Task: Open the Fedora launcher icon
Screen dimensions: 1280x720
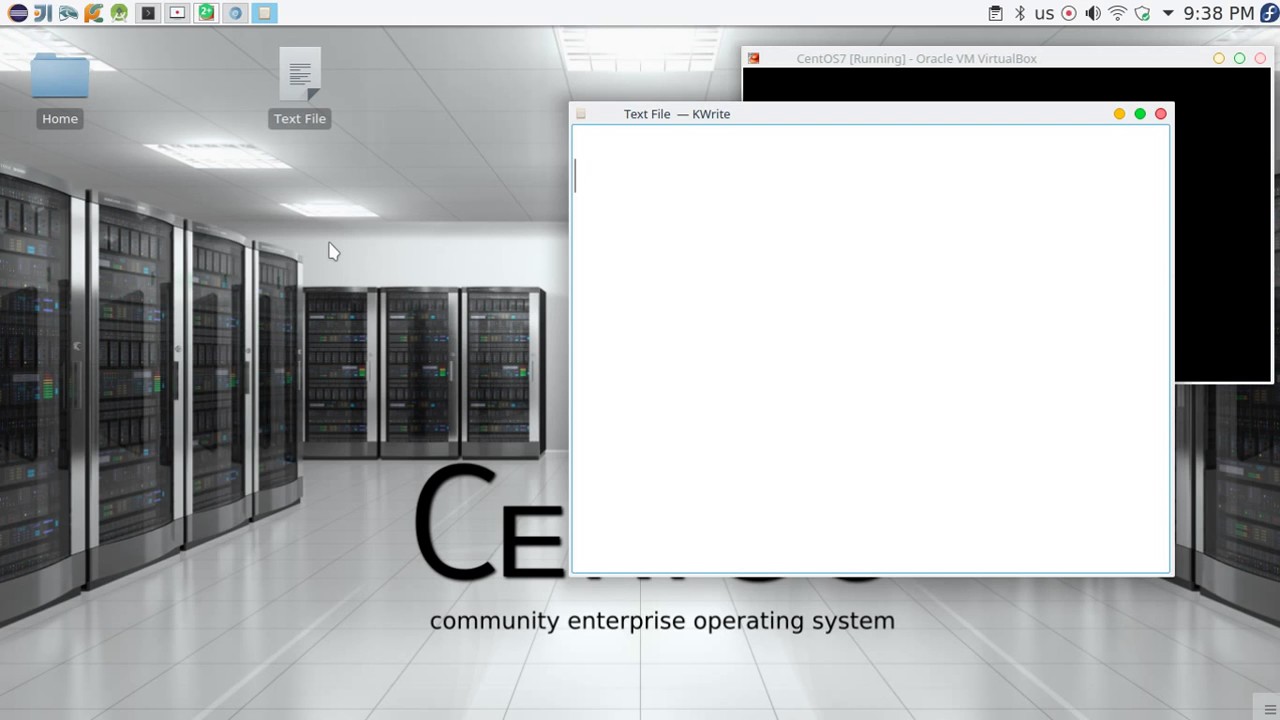Action: (1269, 13)
